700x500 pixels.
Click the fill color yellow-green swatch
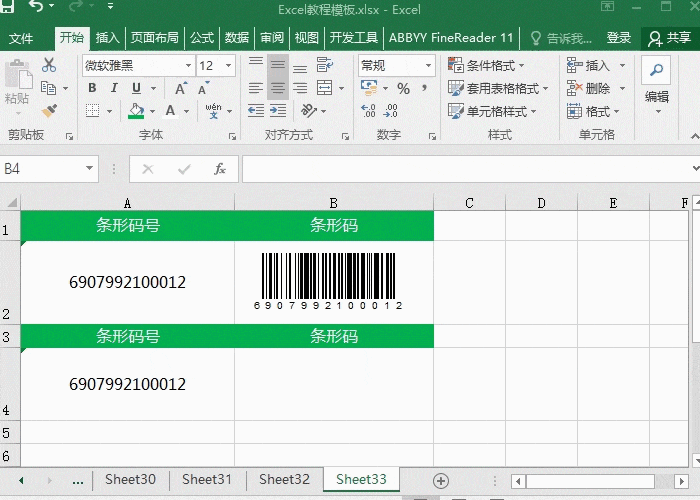(137, 111)
